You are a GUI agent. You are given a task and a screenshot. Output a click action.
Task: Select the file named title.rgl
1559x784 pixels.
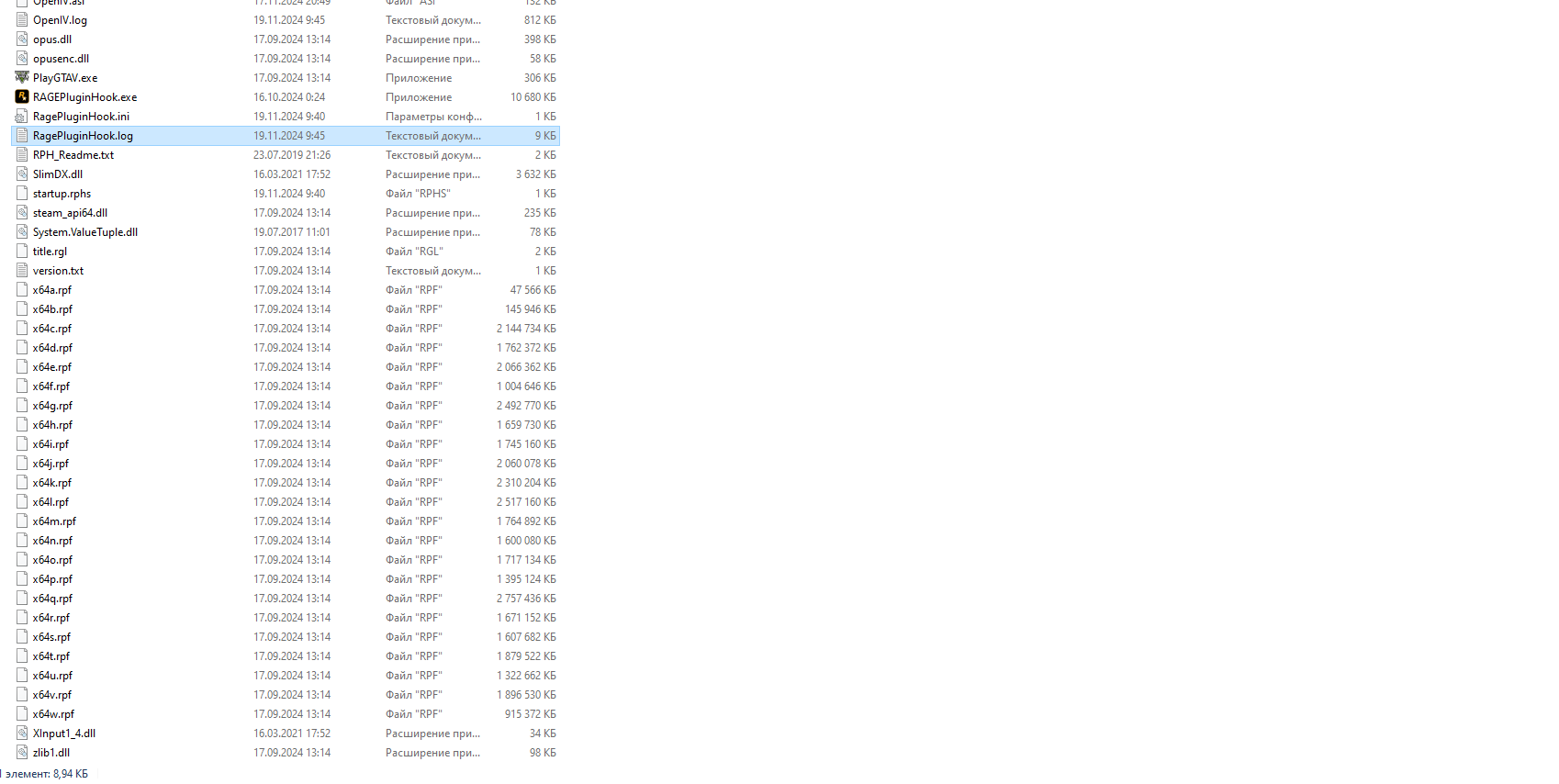click(x=50, y=252)
